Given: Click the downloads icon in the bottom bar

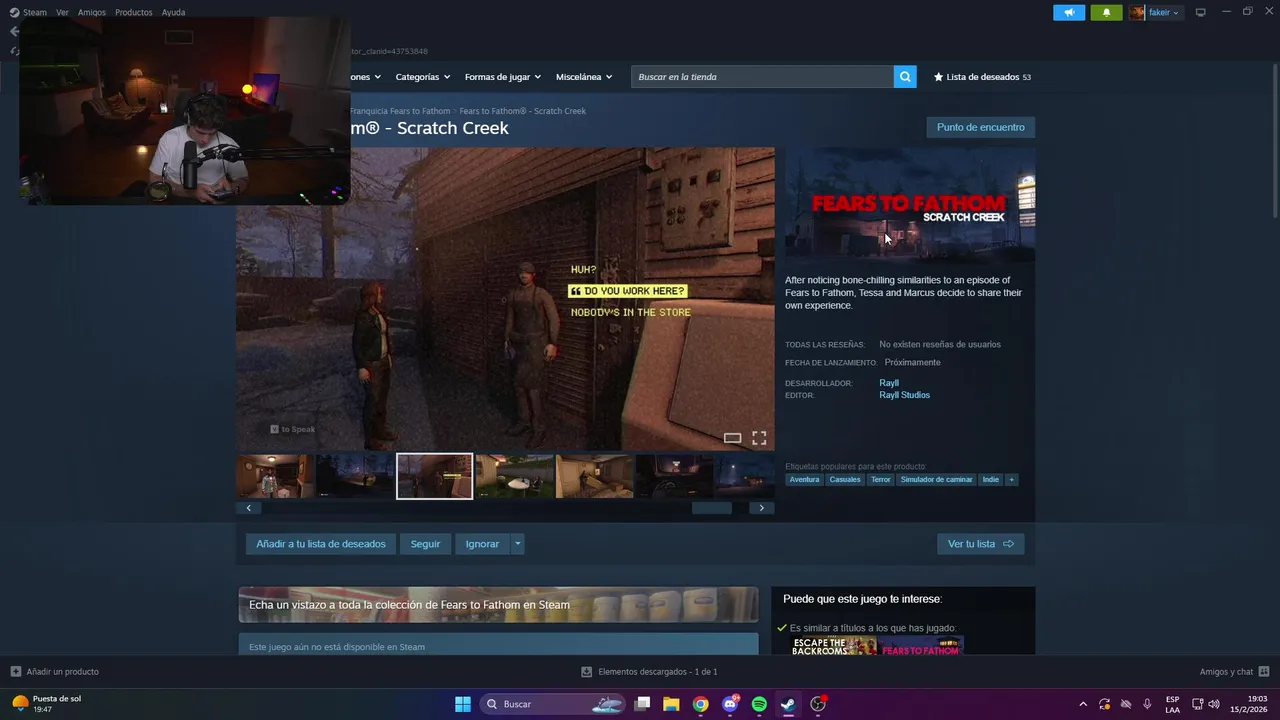Looking at the screenshot, I should click(587, 672).
